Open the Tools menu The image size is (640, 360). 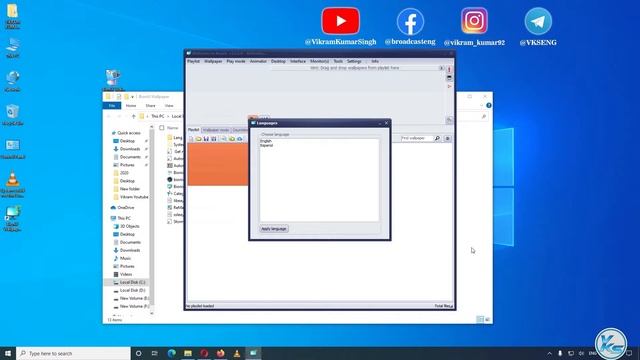338,61
